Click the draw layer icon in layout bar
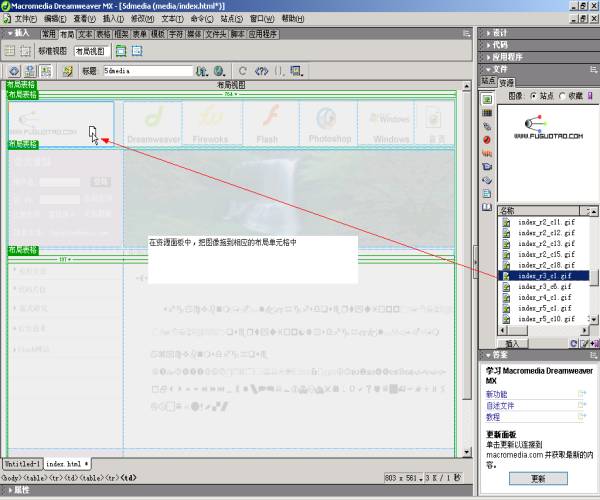The height and width of the screenshot is (500, 600). tap(26, 51)
